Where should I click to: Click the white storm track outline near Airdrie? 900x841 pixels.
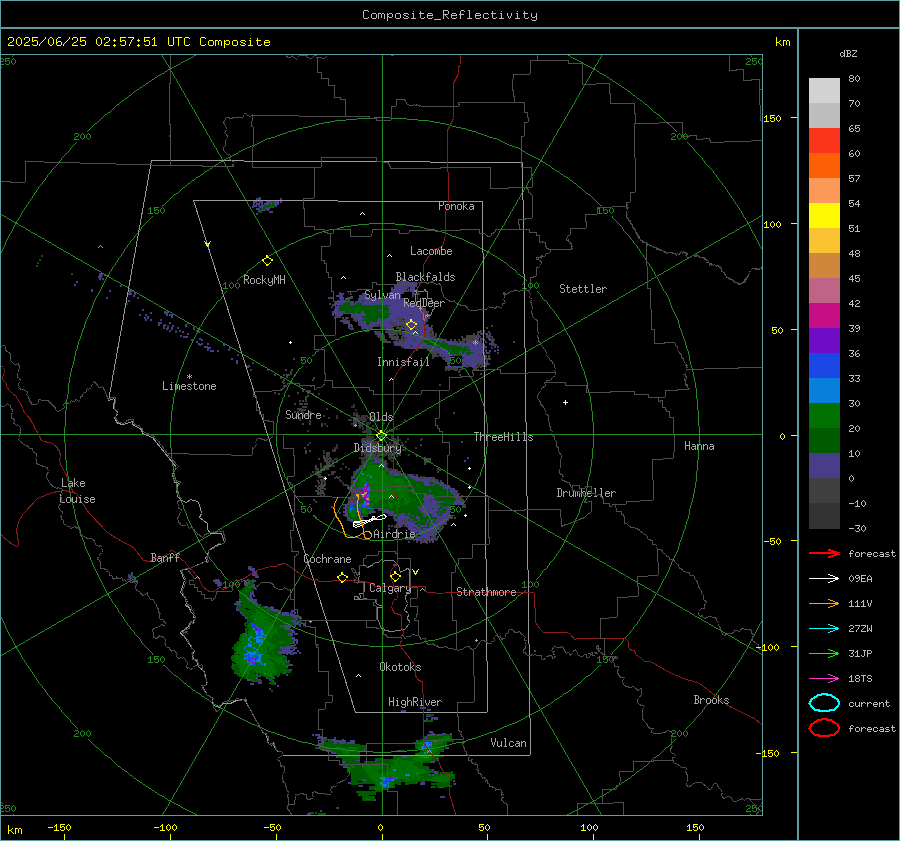point(369,521)
